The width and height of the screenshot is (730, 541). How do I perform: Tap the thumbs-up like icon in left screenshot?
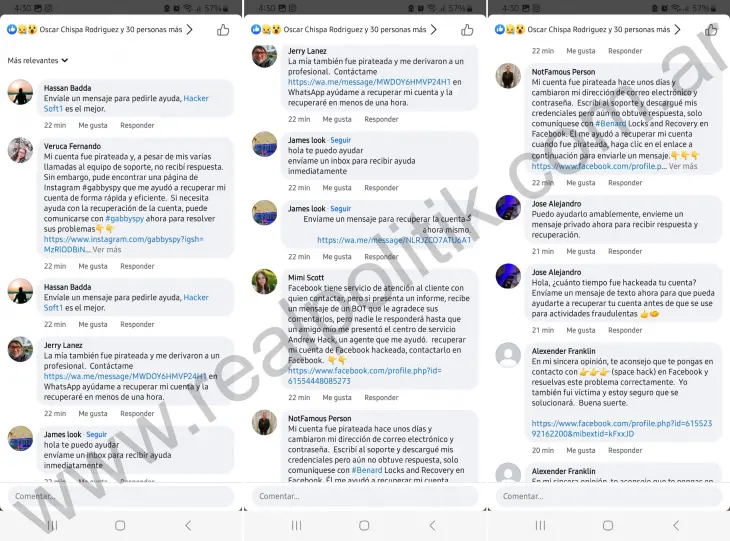(x=223, y=30)
